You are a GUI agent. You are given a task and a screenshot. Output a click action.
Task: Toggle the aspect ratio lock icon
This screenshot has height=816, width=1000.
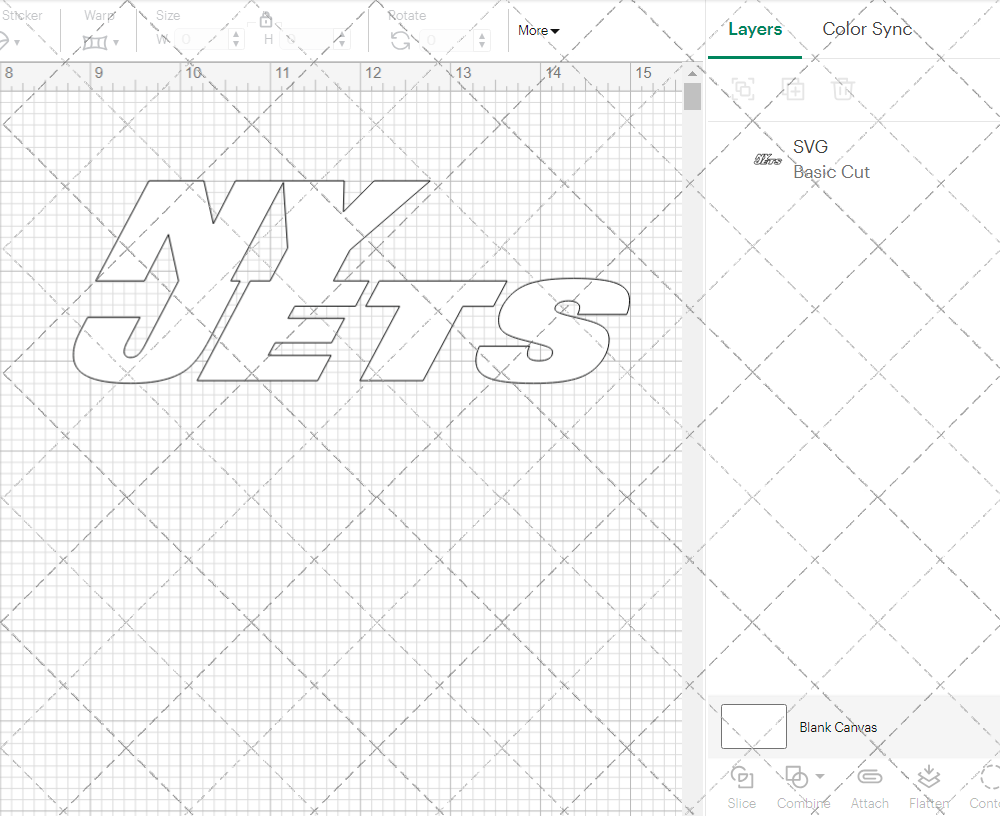[265, 19]
